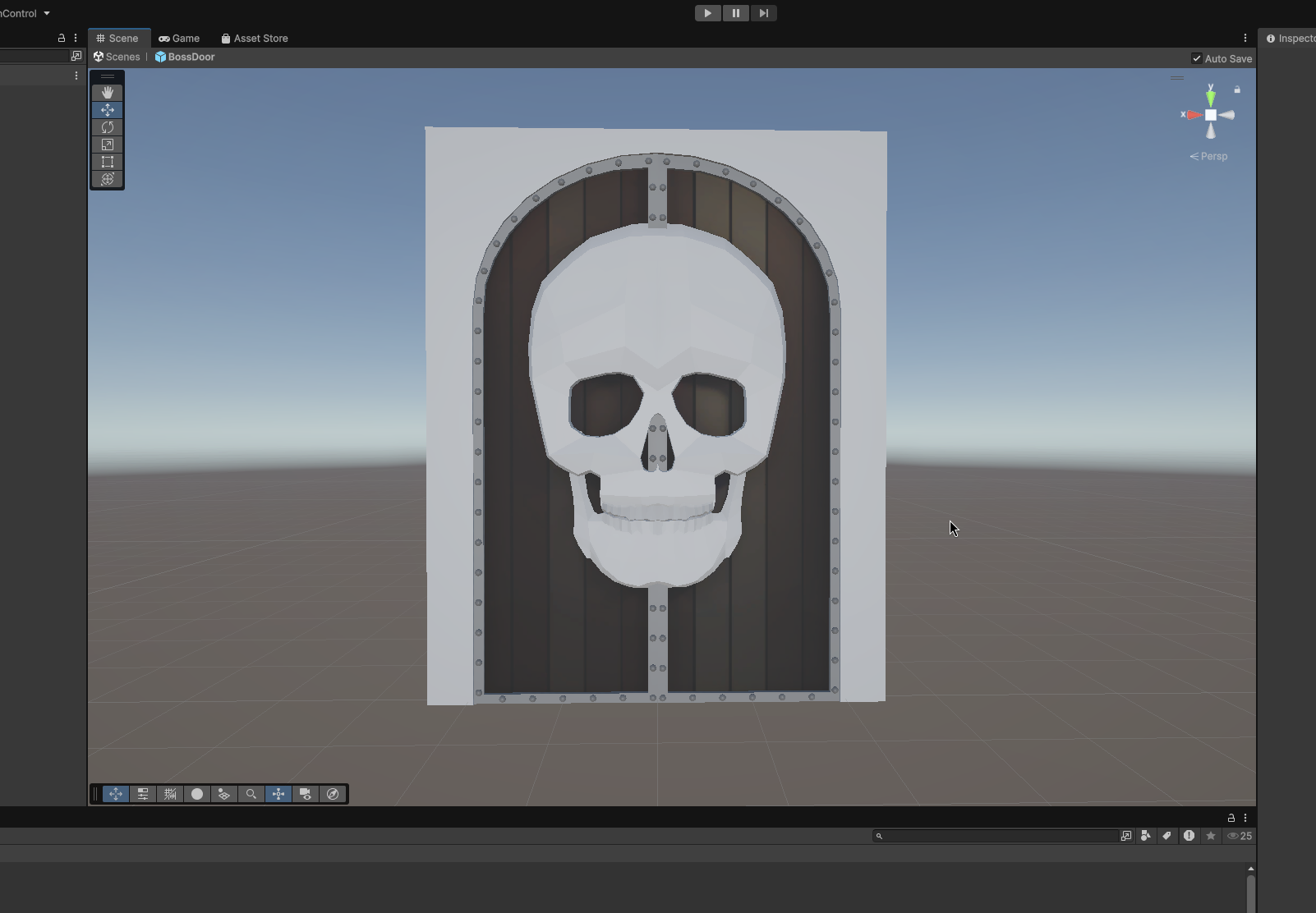Select the Rect transform tool
Viewport: 1316px width, 913px height.
pos(107,162)
